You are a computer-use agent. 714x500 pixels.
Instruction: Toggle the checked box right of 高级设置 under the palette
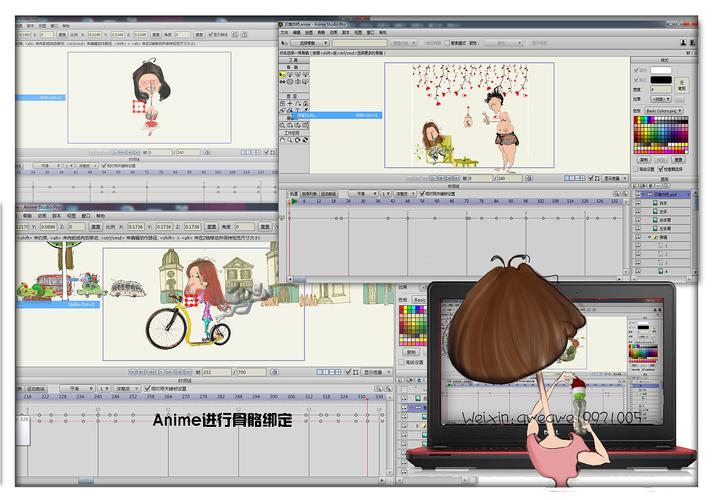660,169
